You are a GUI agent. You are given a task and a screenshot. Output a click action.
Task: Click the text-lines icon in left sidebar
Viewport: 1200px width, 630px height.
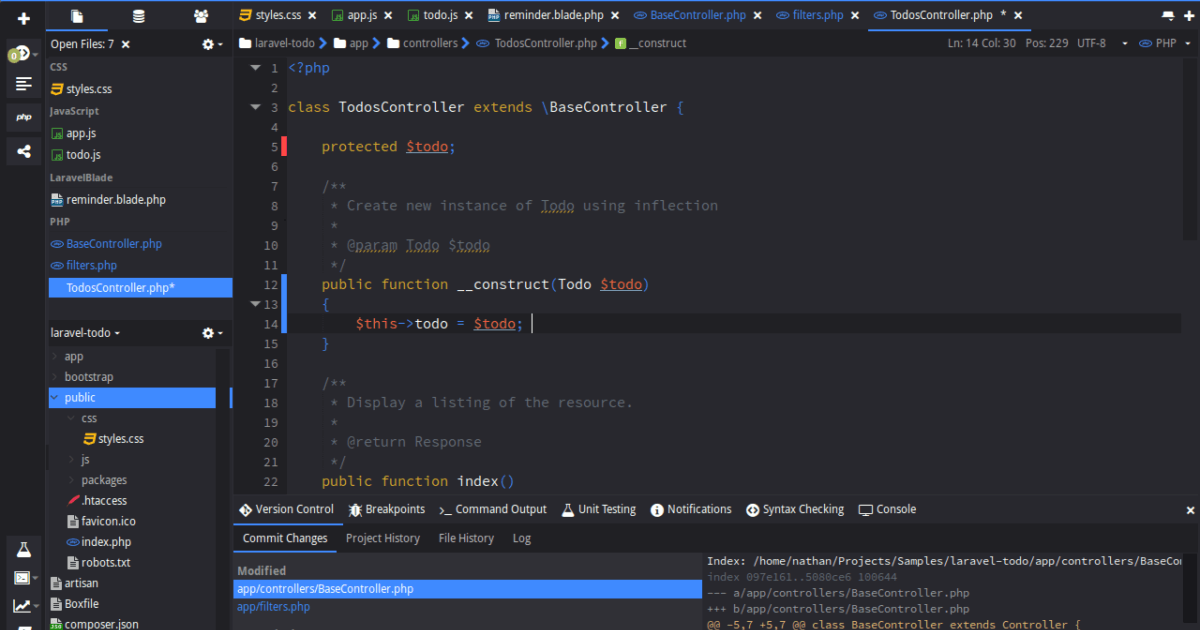click(23, 83)
